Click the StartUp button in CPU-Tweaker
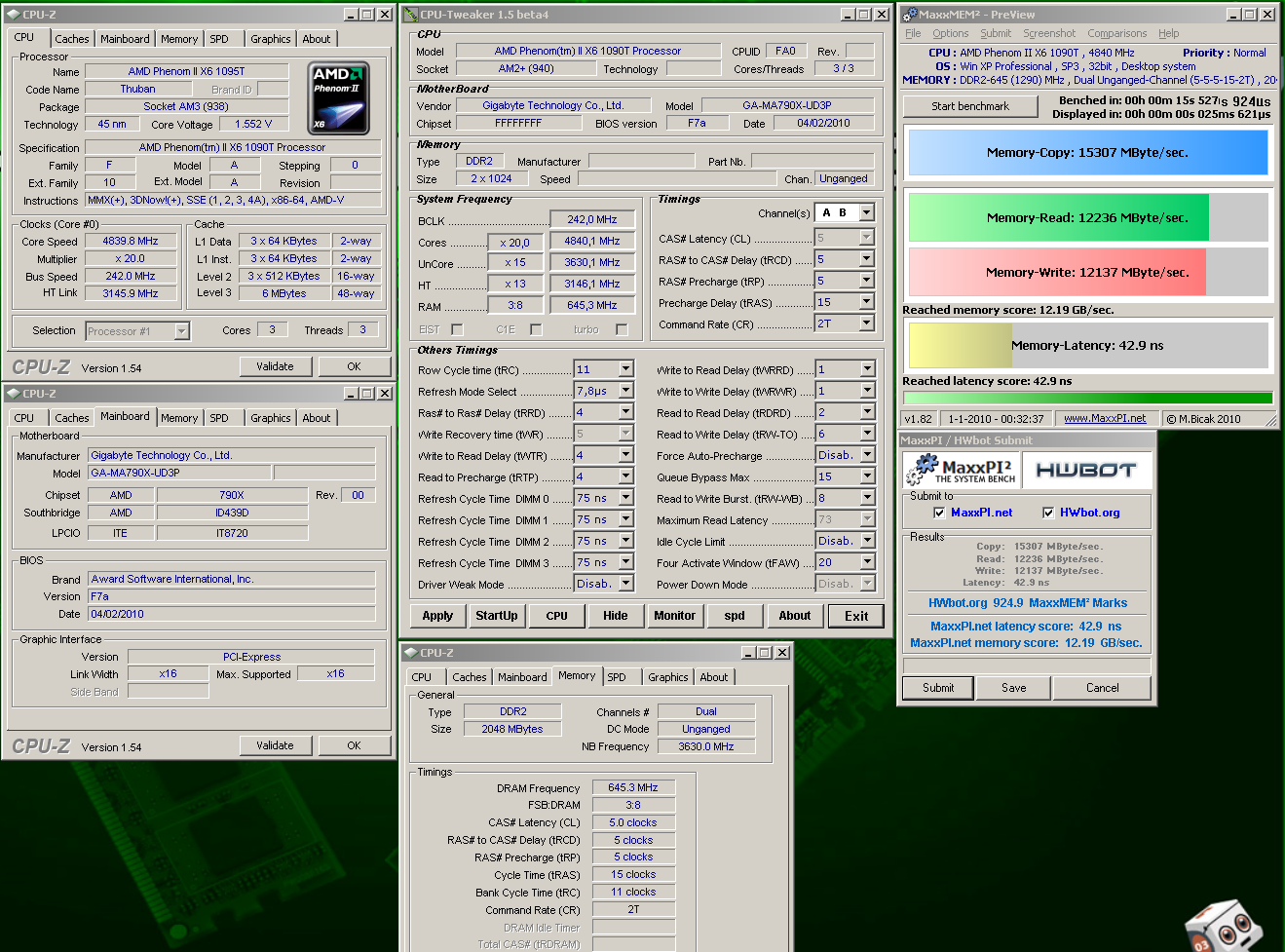This screenshot has width=1285, height=952. (497, 616)
